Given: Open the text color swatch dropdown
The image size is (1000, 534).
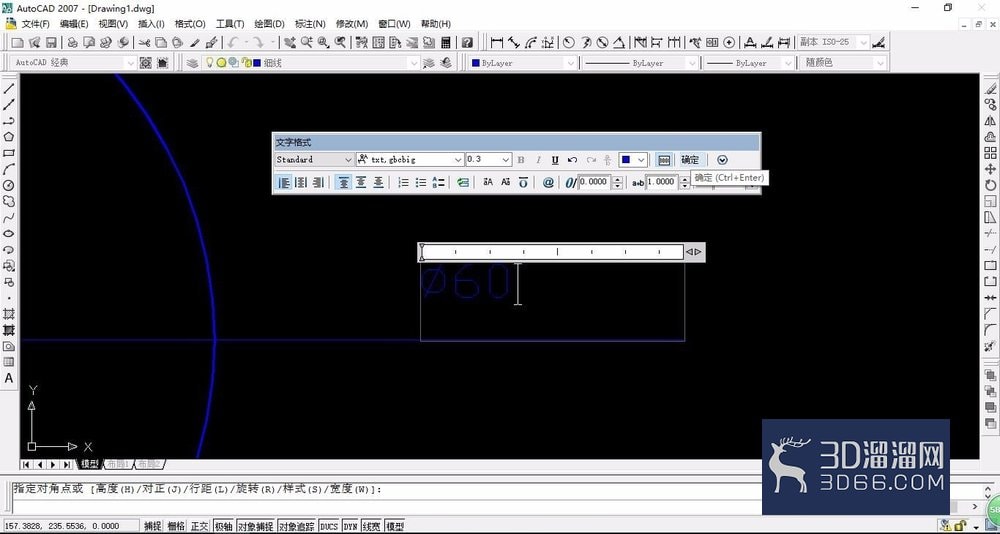Looking at the screenshot, I should coord(633,159).
